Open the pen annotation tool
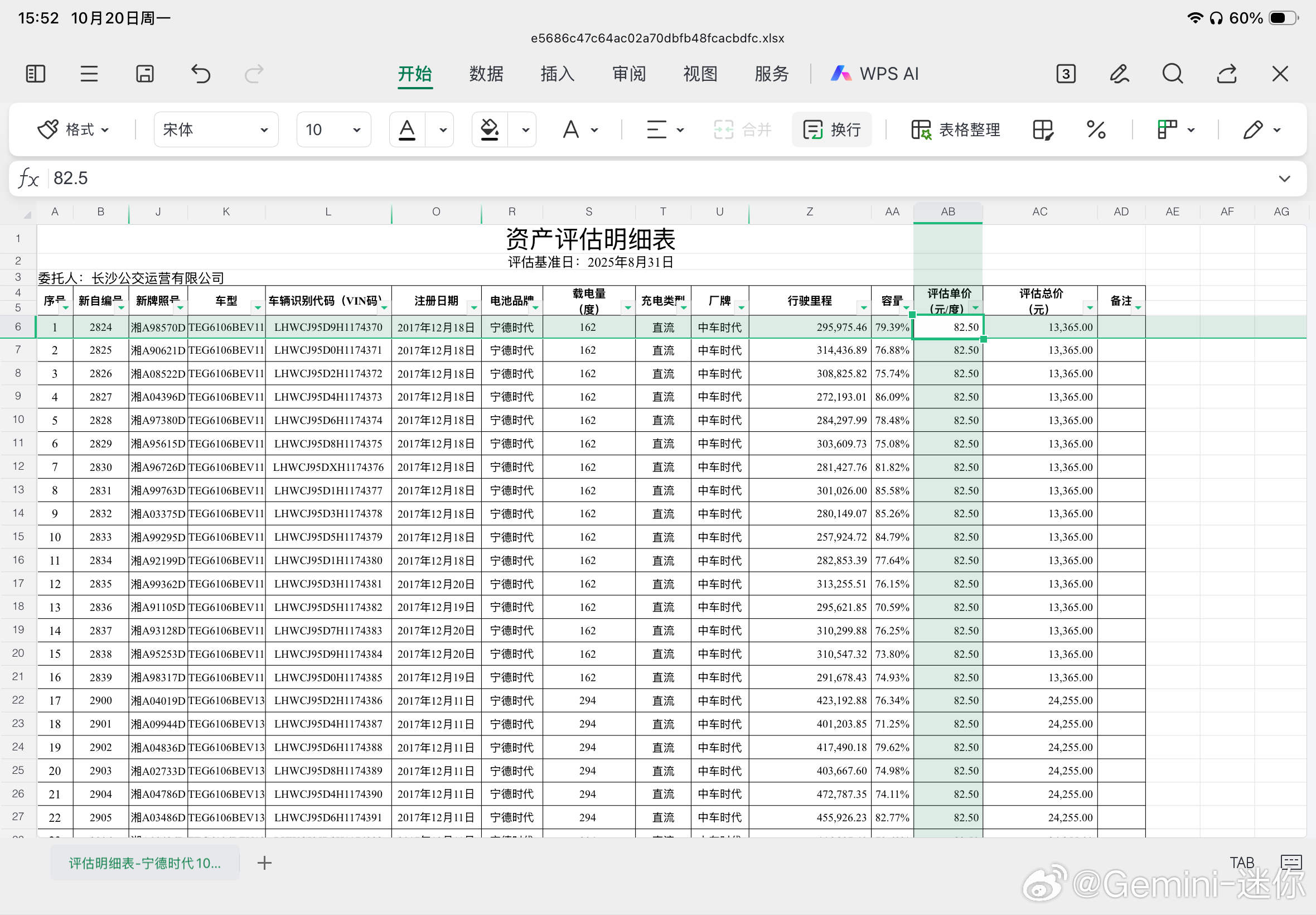The image size is (1316, 915). [x=1119, y=74]
